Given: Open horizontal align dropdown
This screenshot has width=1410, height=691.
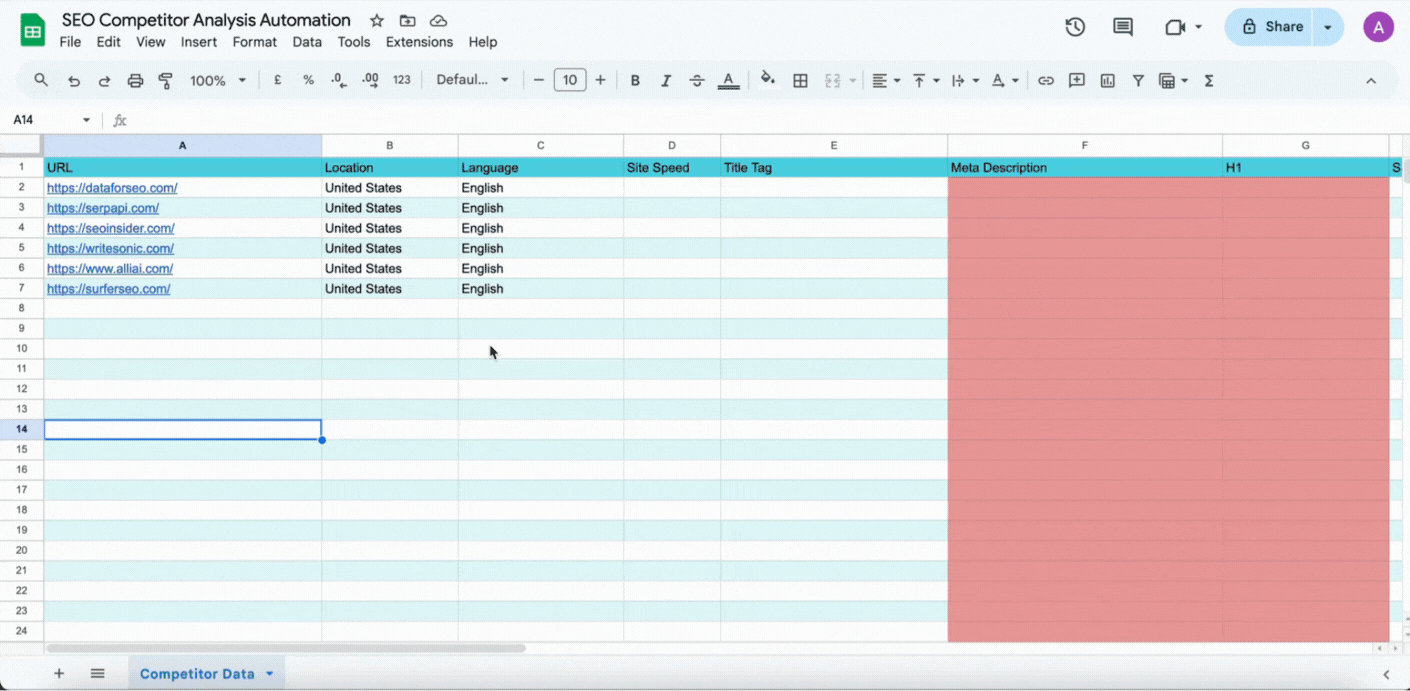Looking at the screenshot, I should tap(885, 80).
